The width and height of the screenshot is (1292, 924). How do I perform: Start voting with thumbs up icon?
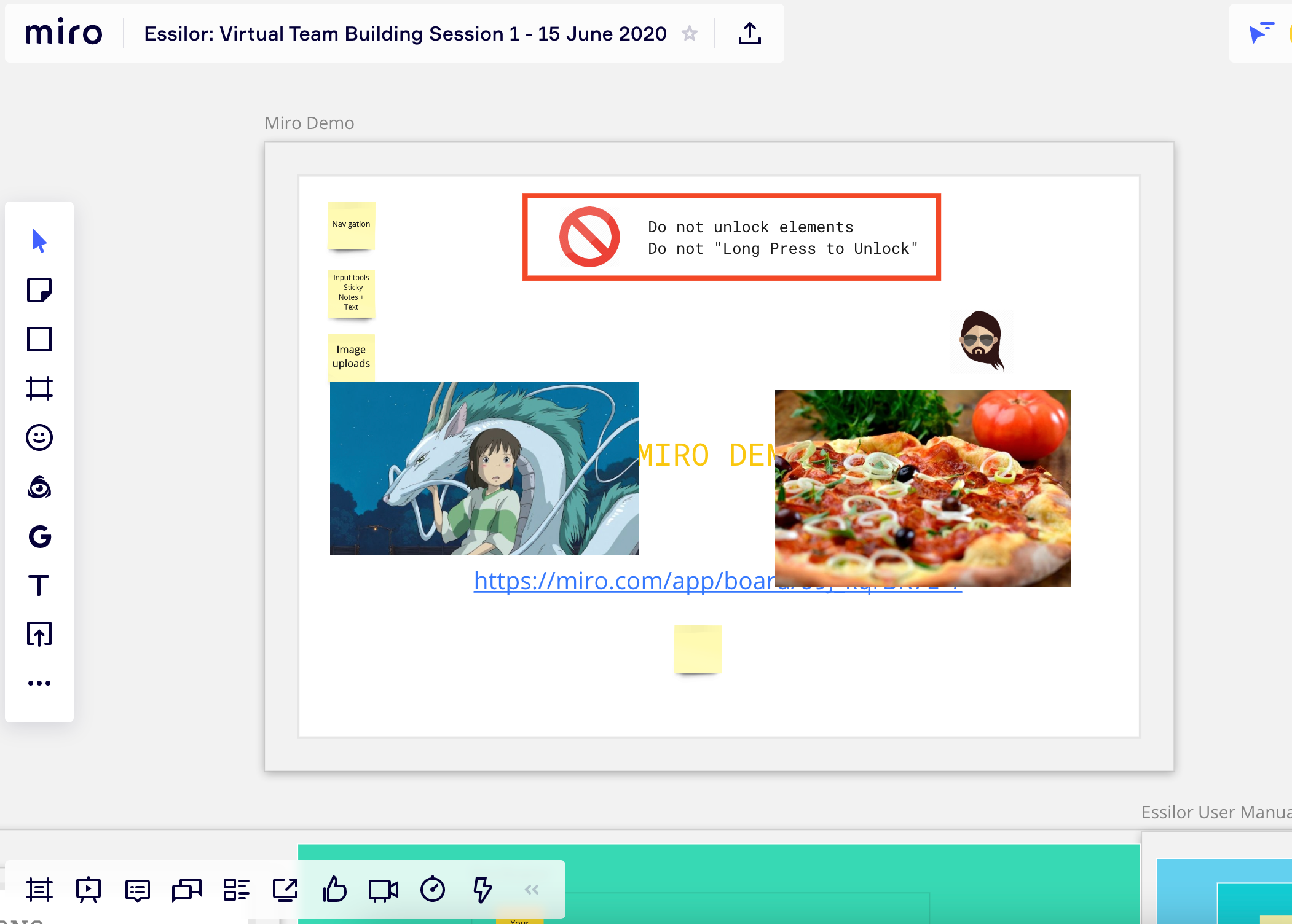click(334, 889)
